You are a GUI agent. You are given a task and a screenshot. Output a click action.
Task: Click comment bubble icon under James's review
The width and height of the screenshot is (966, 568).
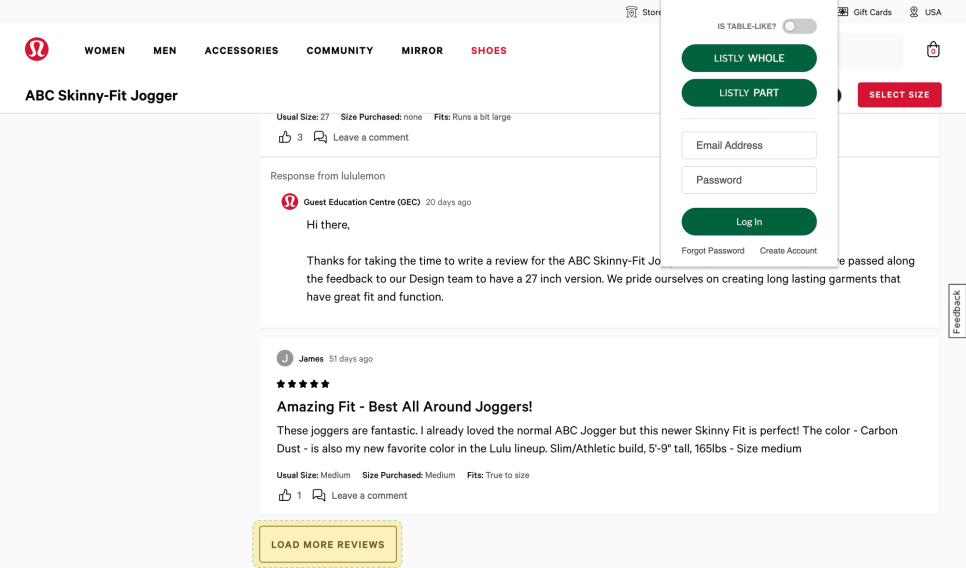point(319,495)
